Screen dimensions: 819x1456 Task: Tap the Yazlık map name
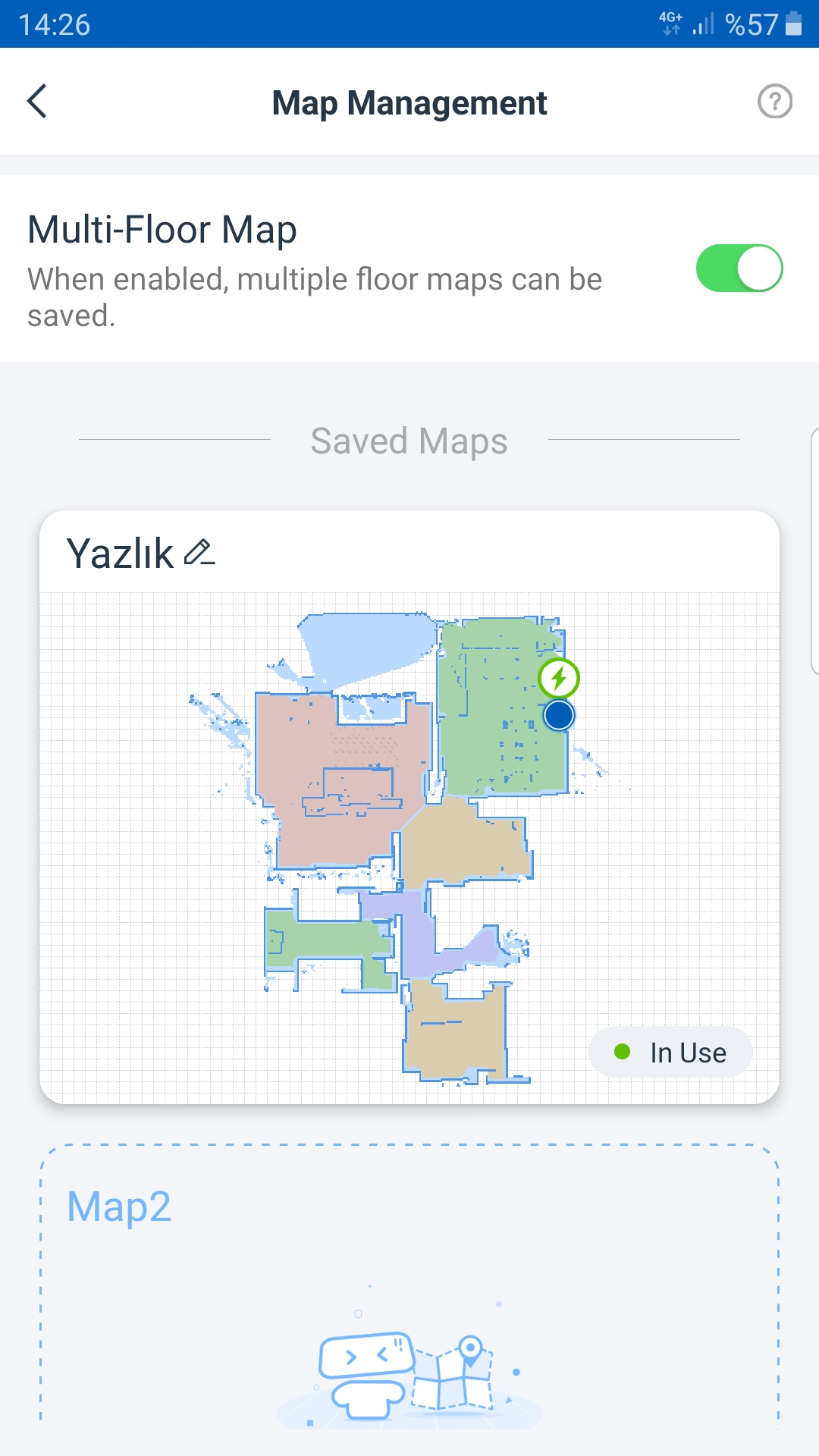click(x=120, y=554)
